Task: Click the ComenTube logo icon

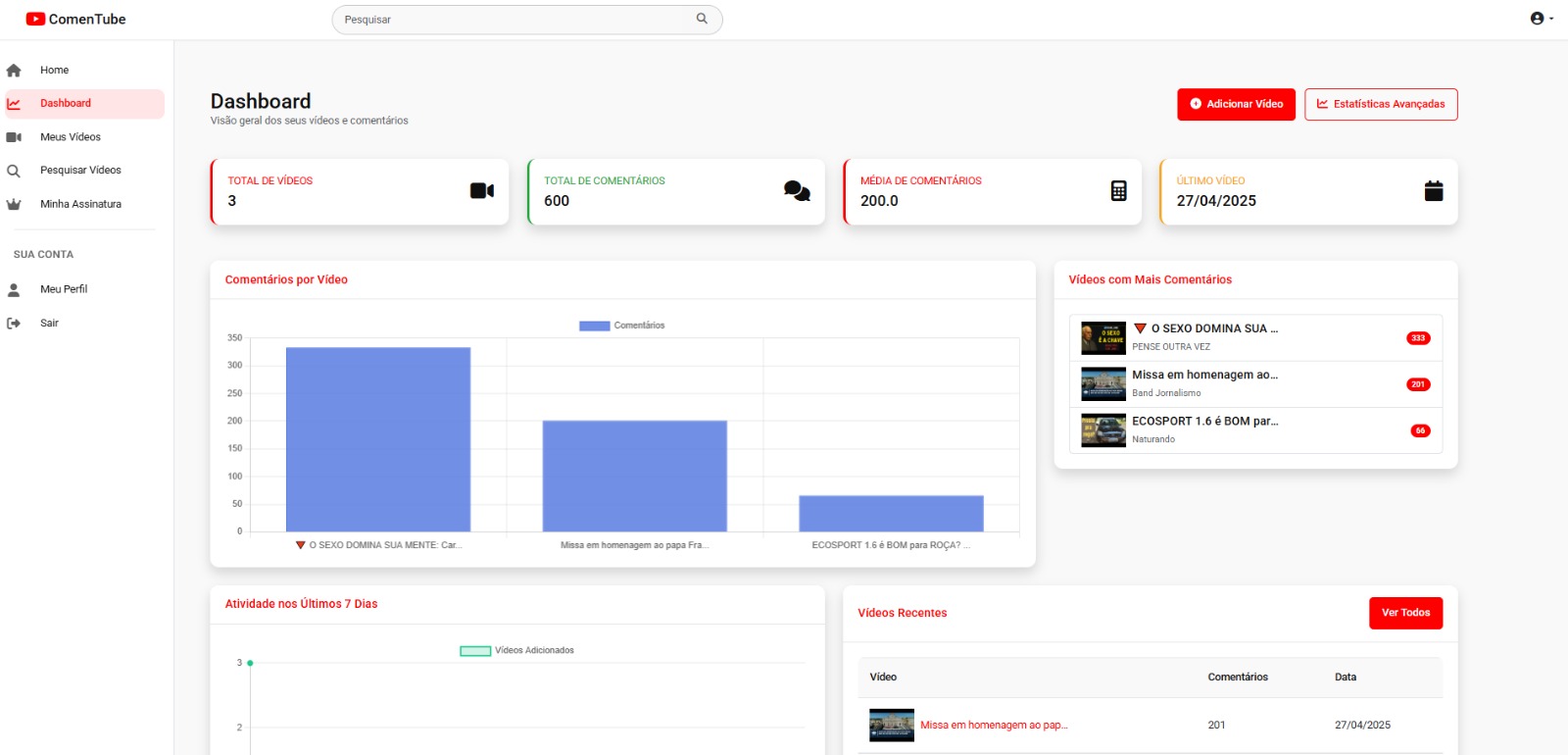Action: (35, 19)
